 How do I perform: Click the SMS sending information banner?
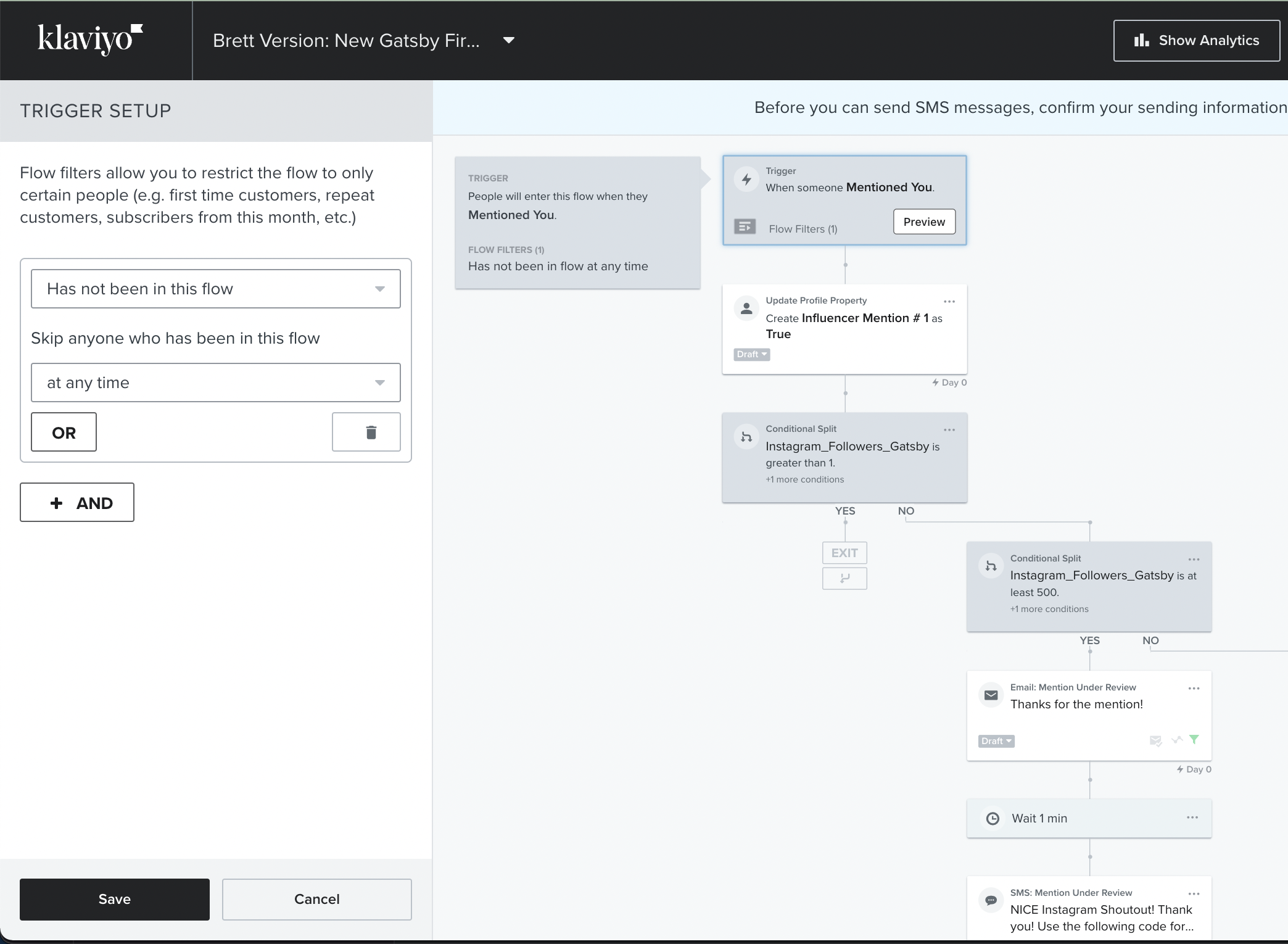[861, 108]
